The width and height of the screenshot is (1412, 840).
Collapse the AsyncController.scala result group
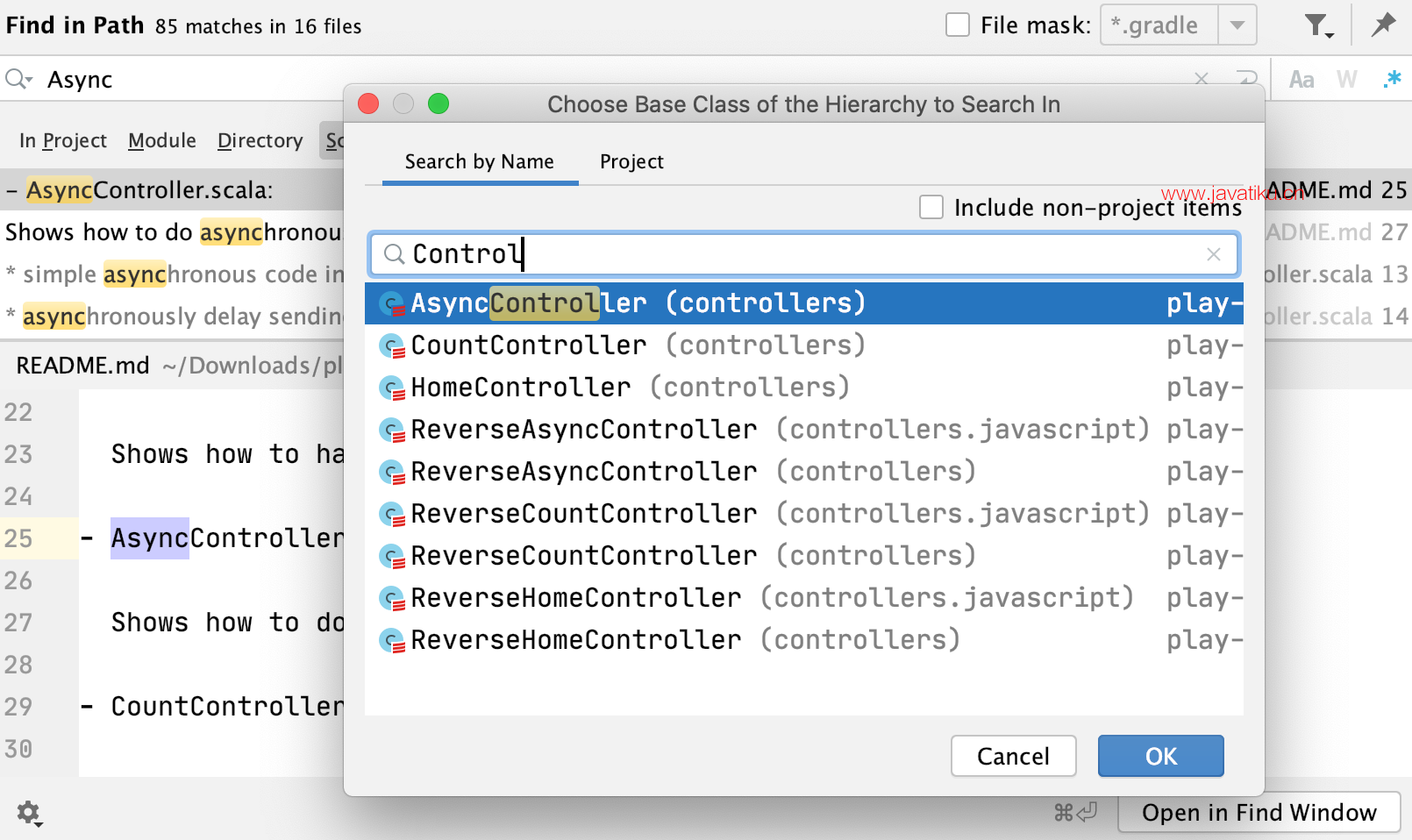coord(12,190)
